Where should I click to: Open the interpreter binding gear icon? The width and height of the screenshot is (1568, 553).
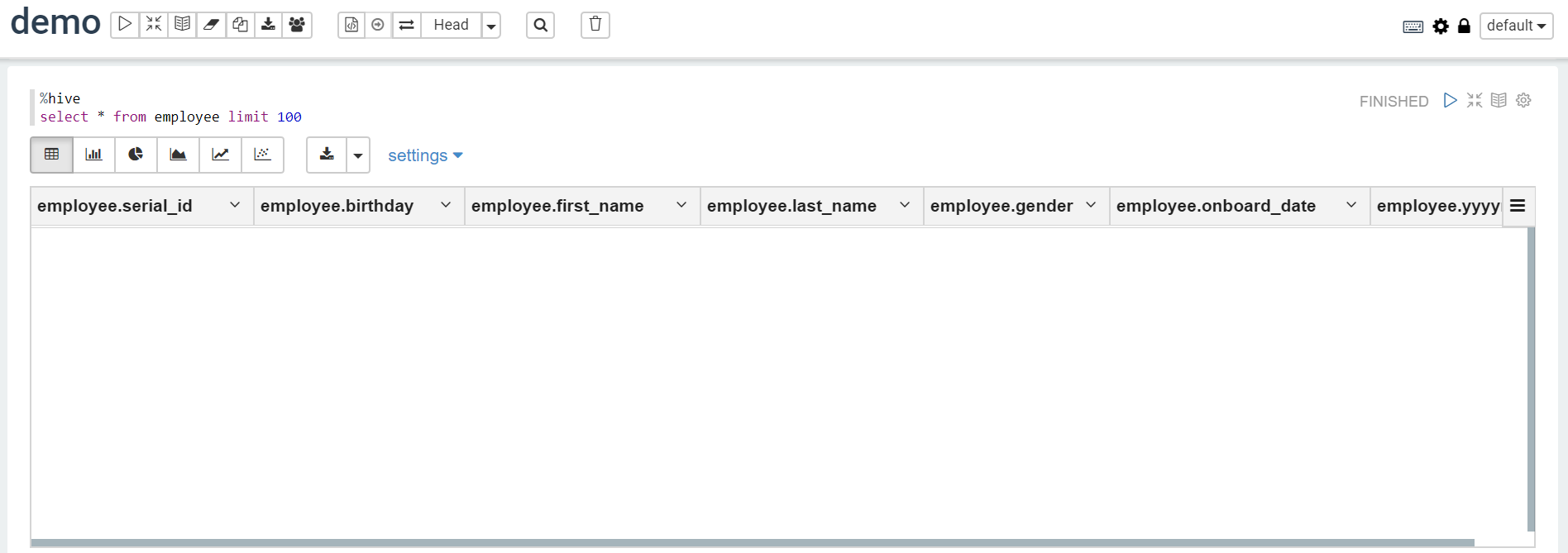[1441, 26]
